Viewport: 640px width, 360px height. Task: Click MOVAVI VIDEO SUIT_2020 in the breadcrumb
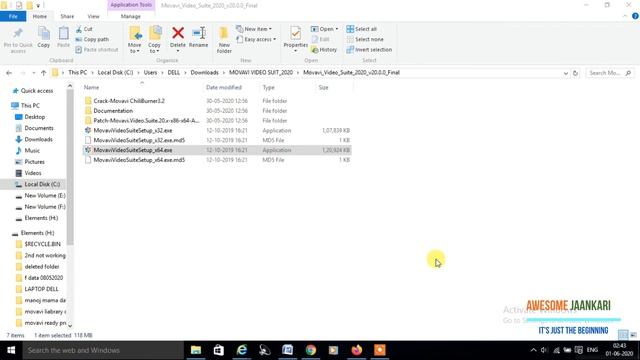261,73
